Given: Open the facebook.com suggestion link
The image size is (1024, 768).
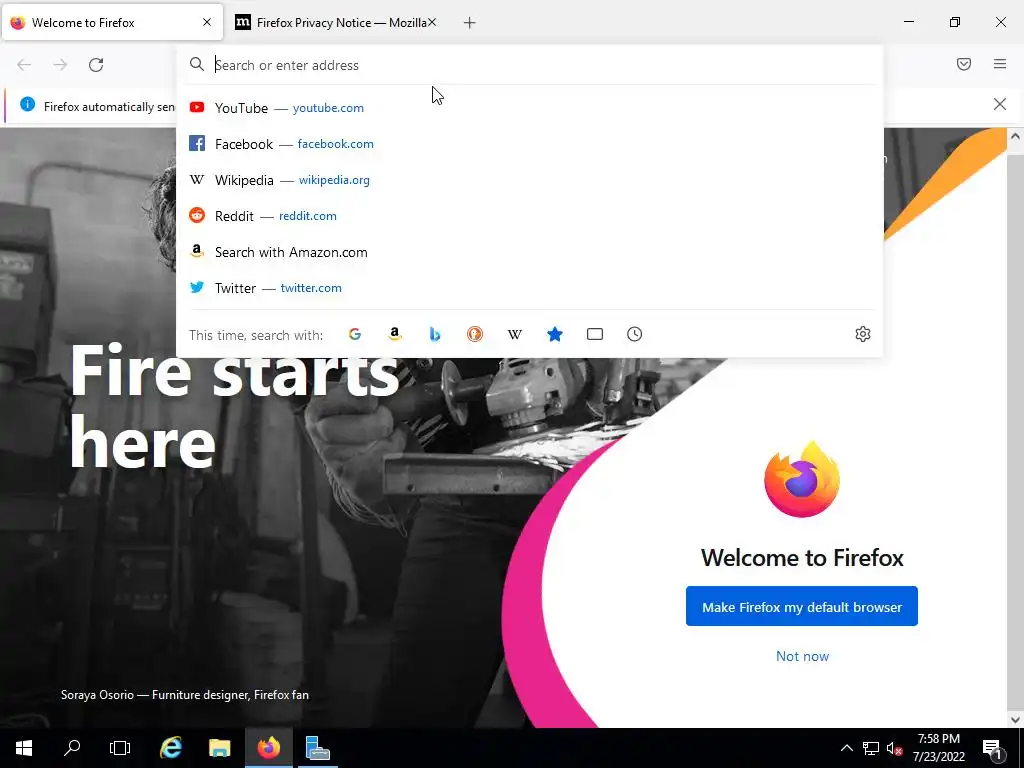Looking at the screenshot, I should 336,144.
